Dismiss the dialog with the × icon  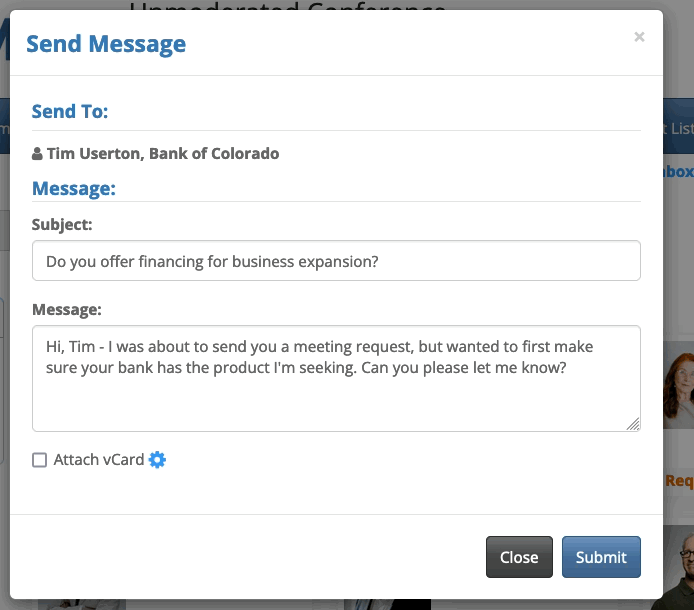click(639, 38)
